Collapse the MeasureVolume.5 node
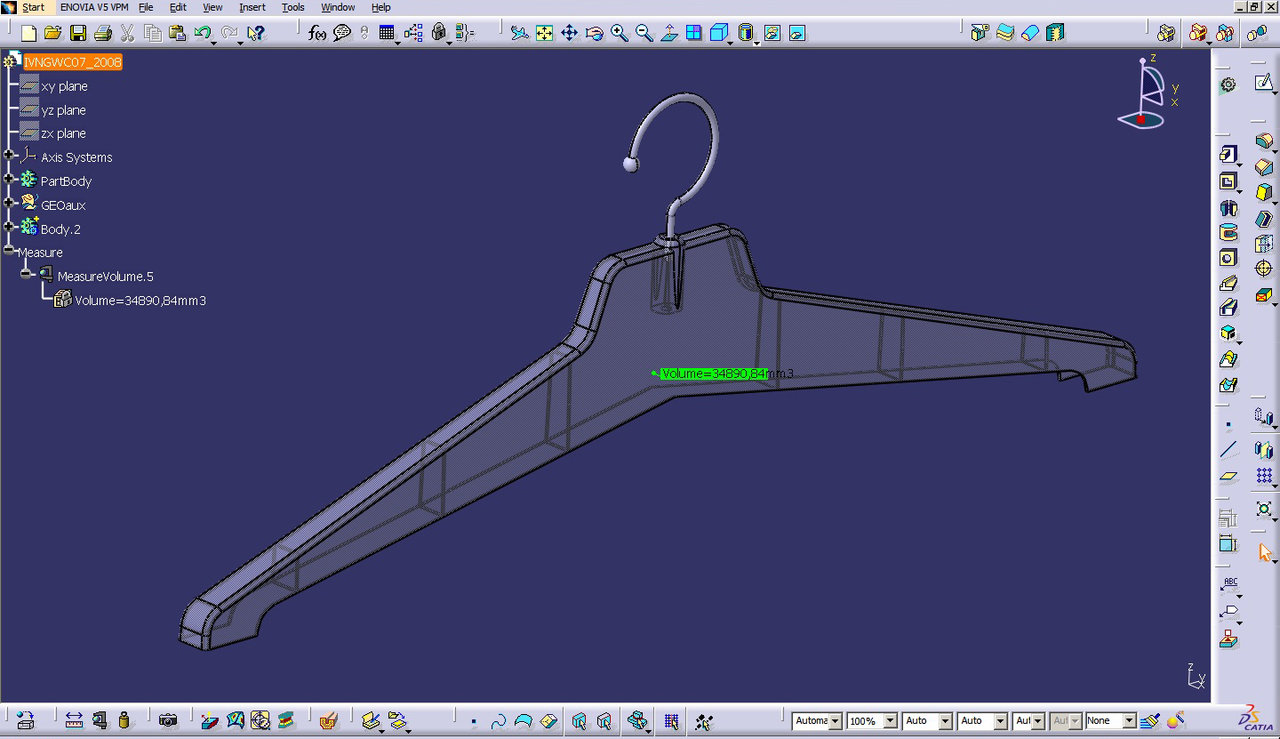1280x739 pixels. point(26,274)
